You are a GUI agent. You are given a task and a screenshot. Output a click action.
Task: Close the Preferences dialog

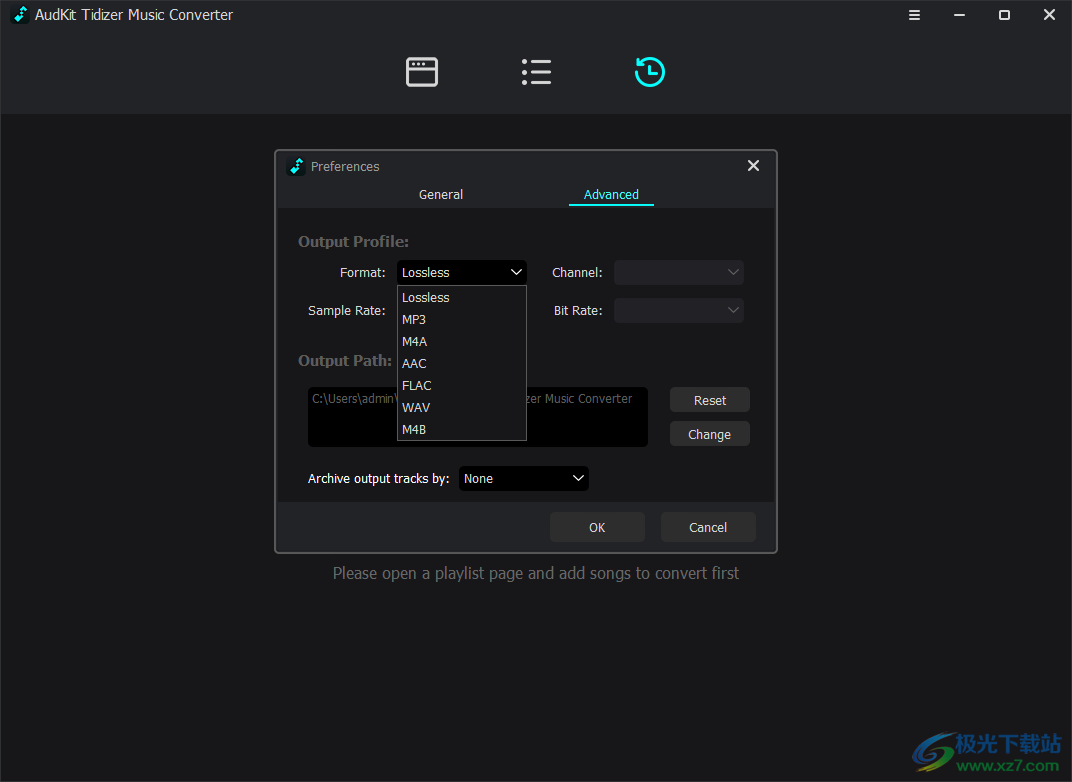(753, 165)
